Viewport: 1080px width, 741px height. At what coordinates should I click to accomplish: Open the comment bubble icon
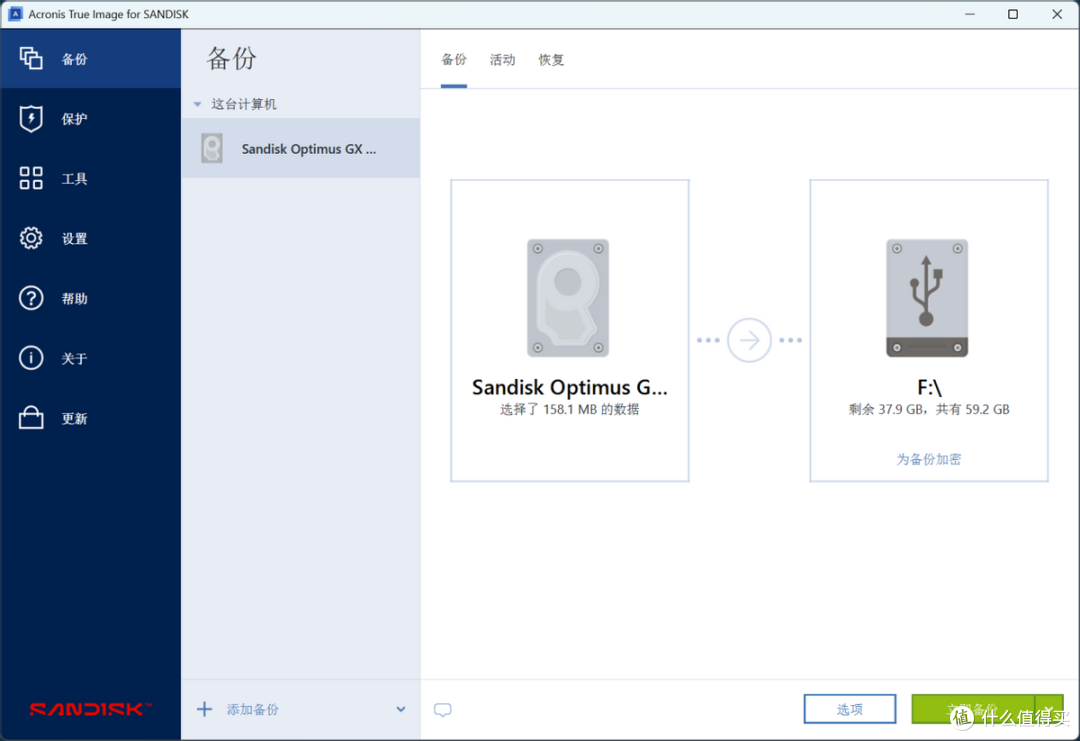443,710
